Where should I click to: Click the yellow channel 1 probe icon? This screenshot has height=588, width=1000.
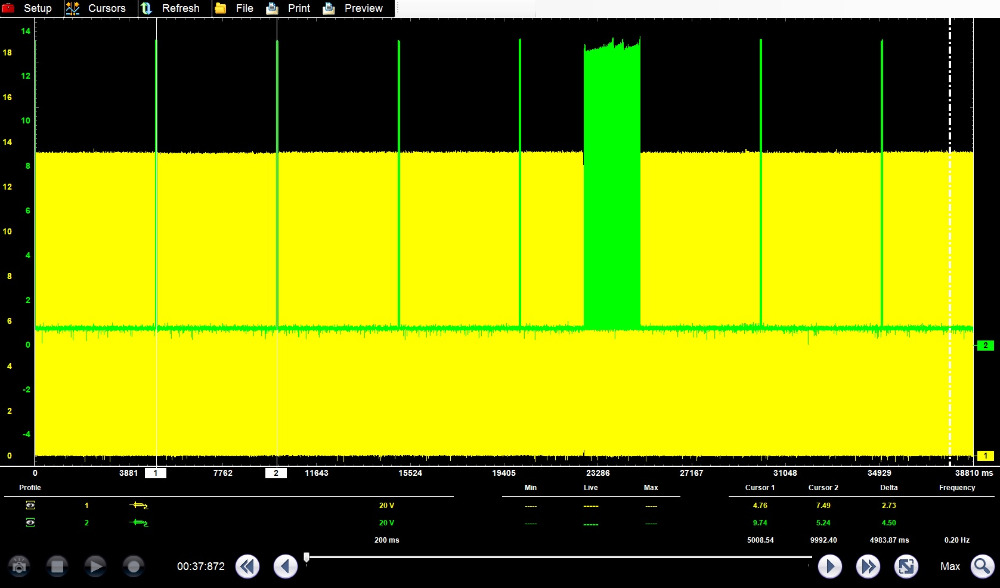point(138,505)
